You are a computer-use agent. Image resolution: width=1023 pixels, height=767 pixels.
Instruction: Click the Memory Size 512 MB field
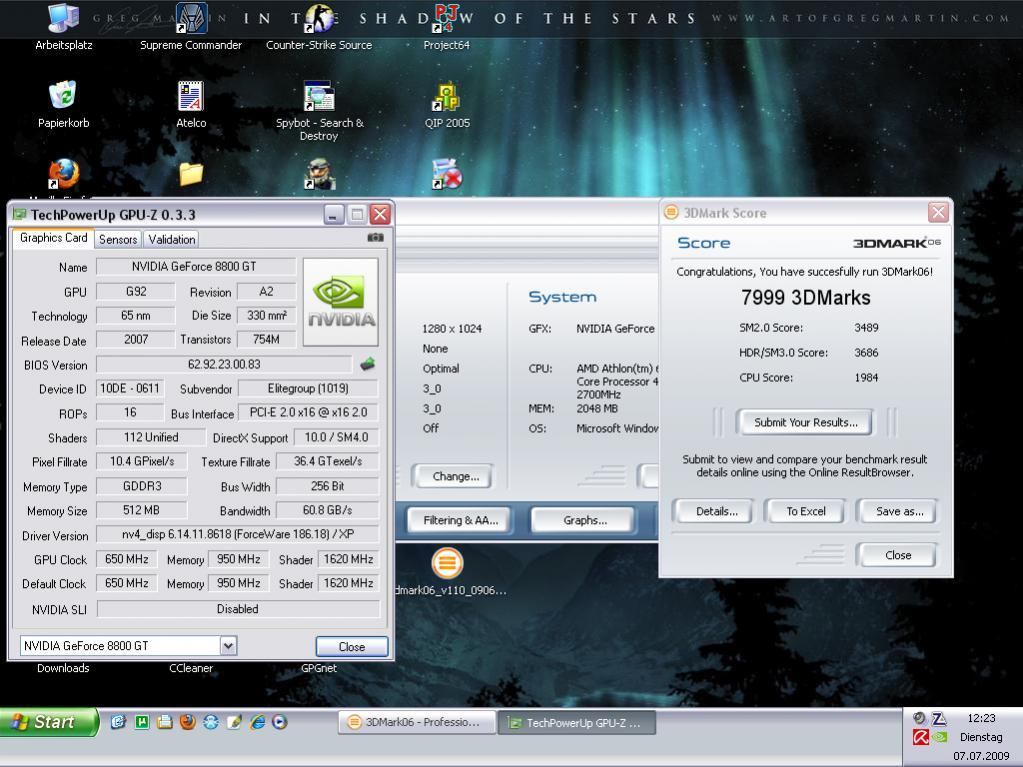(x=141, y=510)
